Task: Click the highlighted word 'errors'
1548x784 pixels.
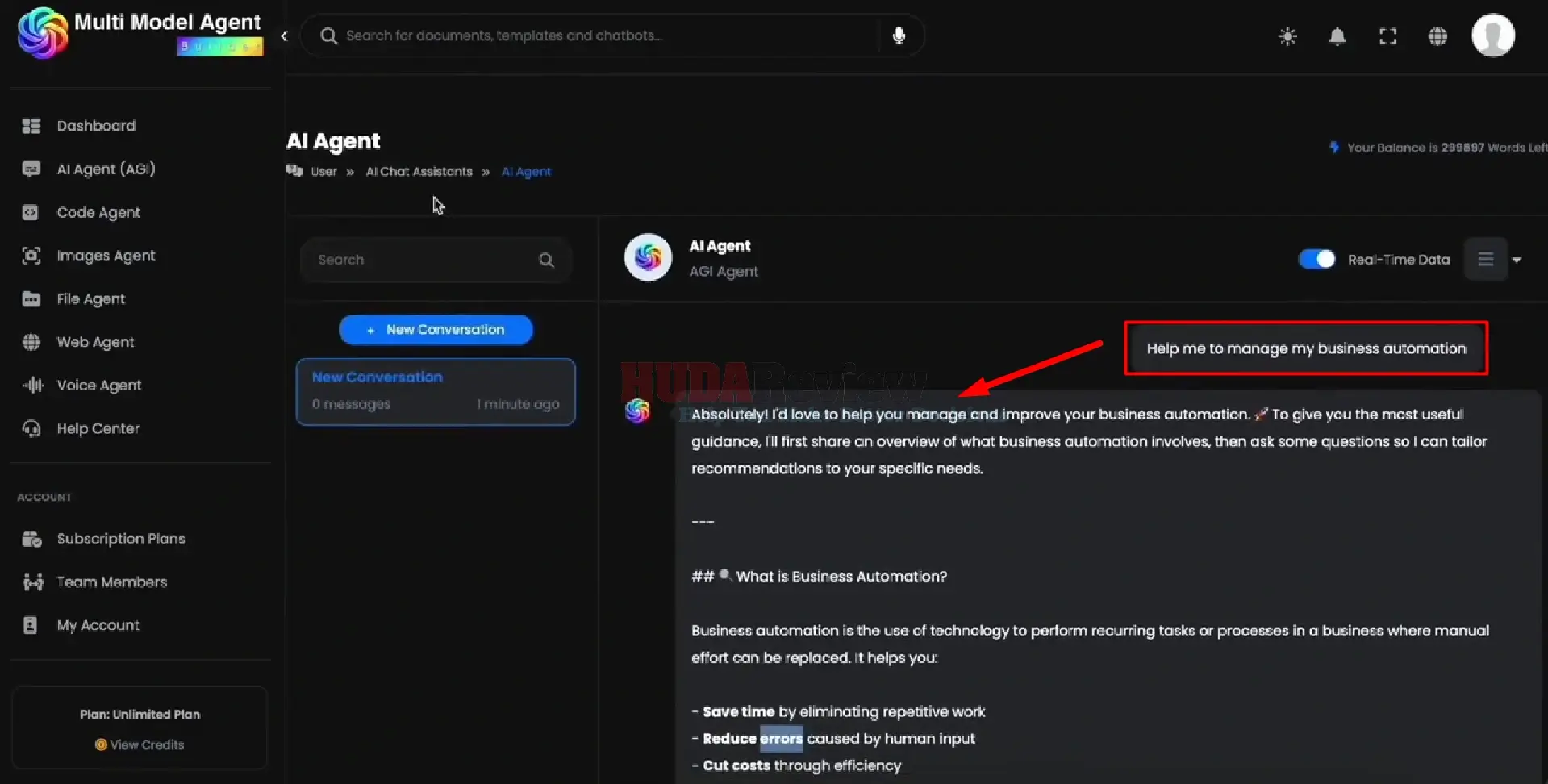Action: 781,738
